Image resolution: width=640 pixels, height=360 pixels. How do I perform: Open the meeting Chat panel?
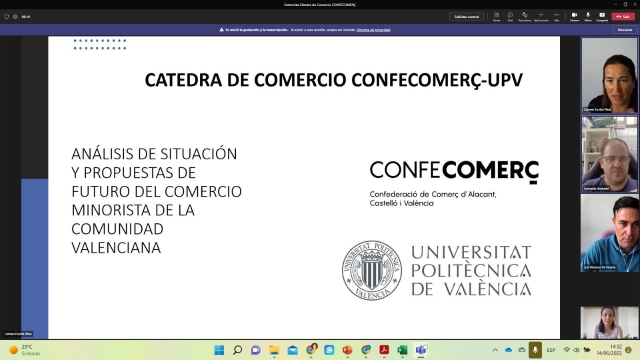point(510,16)
